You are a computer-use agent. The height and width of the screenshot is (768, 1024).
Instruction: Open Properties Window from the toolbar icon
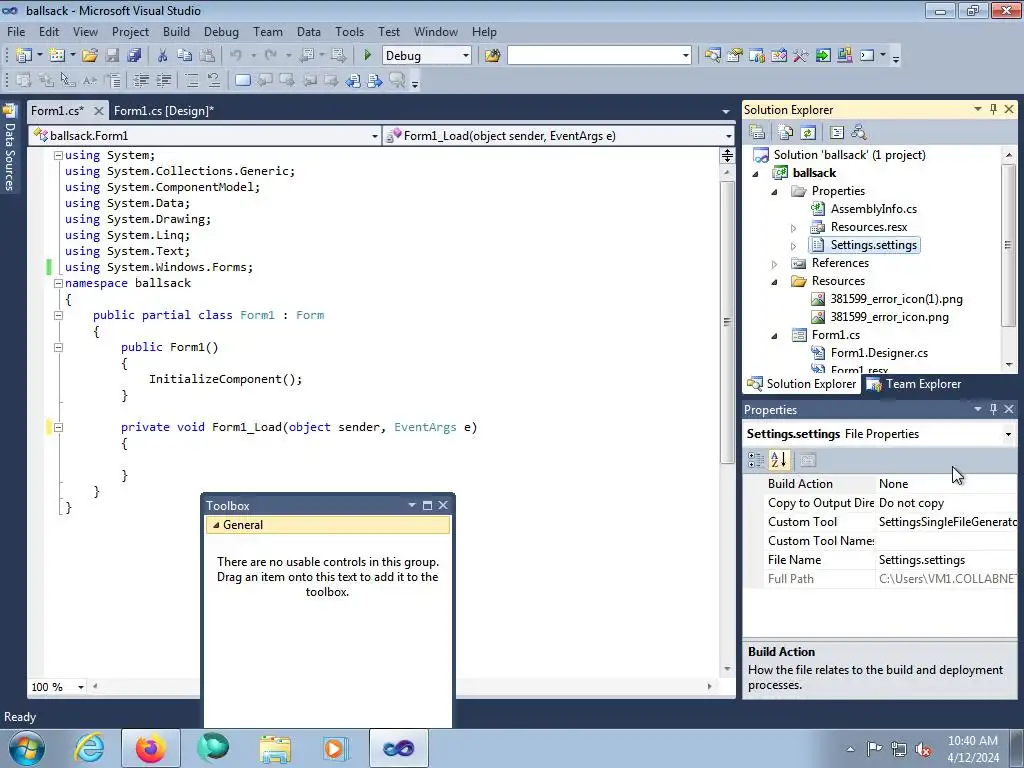[x=735, y=56]
